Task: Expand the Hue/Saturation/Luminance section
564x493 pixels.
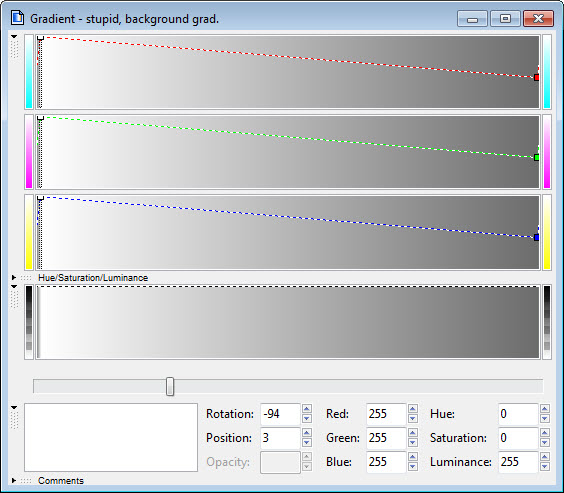Action: tap(14, 278)
